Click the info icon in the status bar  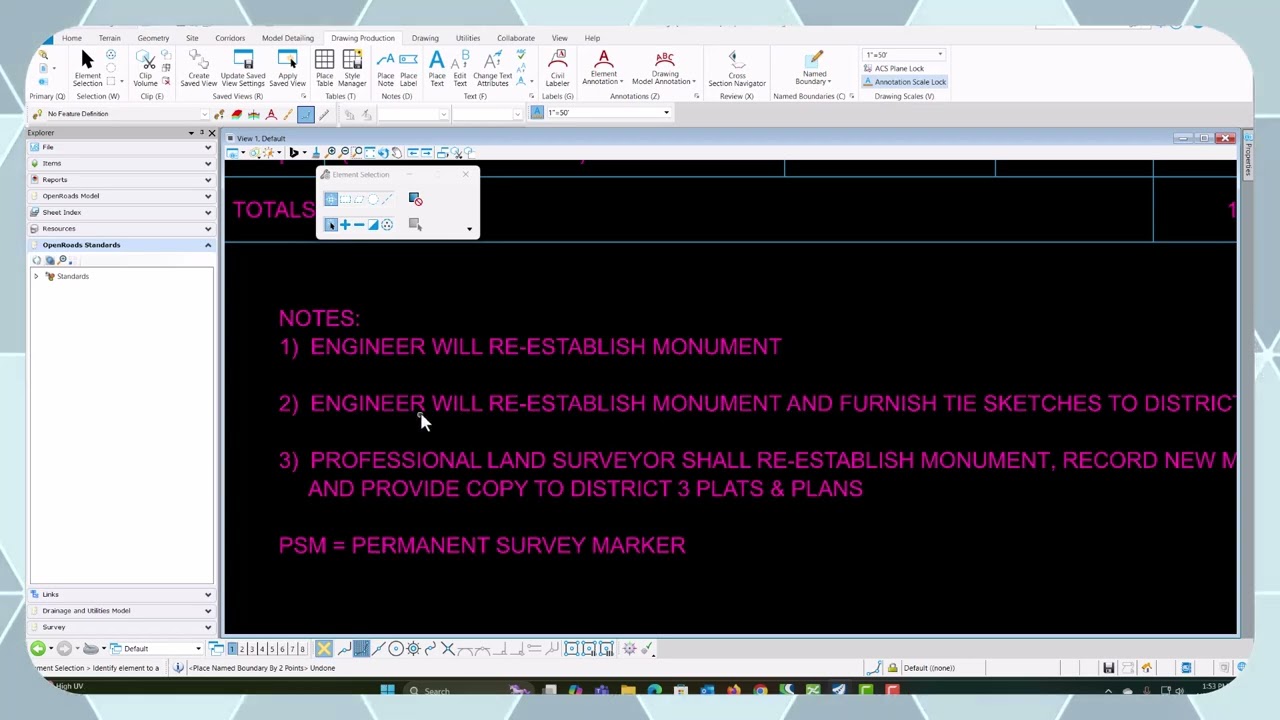[x=178, y=667]
